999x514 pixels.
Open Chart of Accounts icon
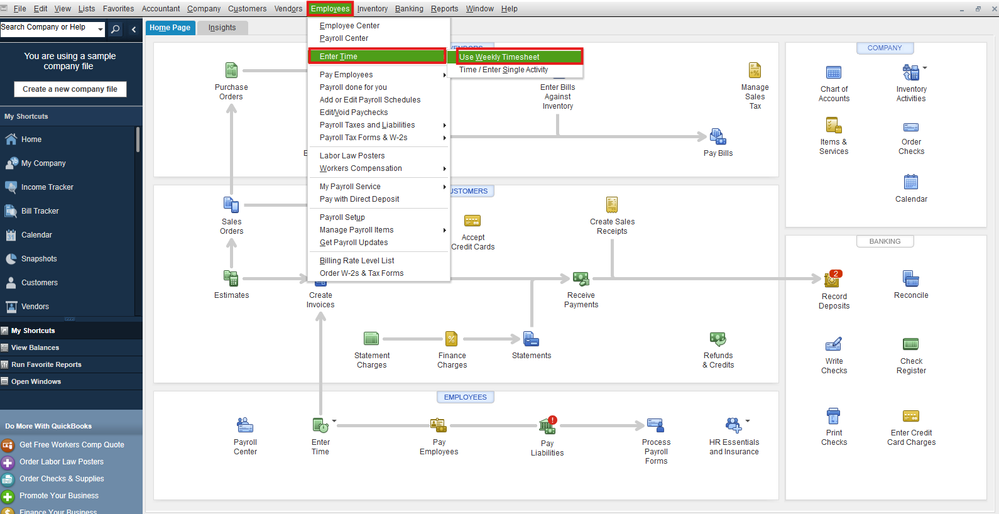834,72
